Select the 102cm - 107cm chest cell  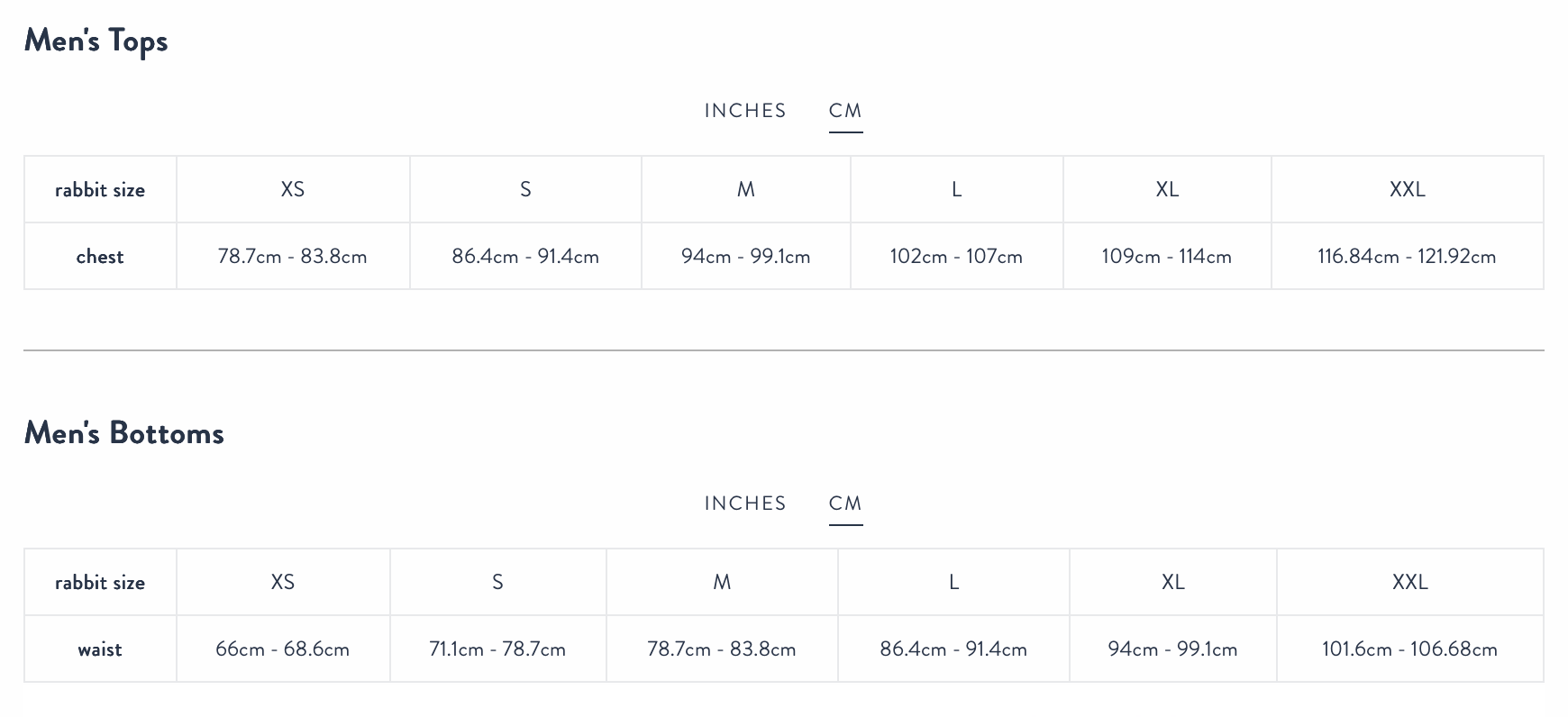[x=956, y=257]
